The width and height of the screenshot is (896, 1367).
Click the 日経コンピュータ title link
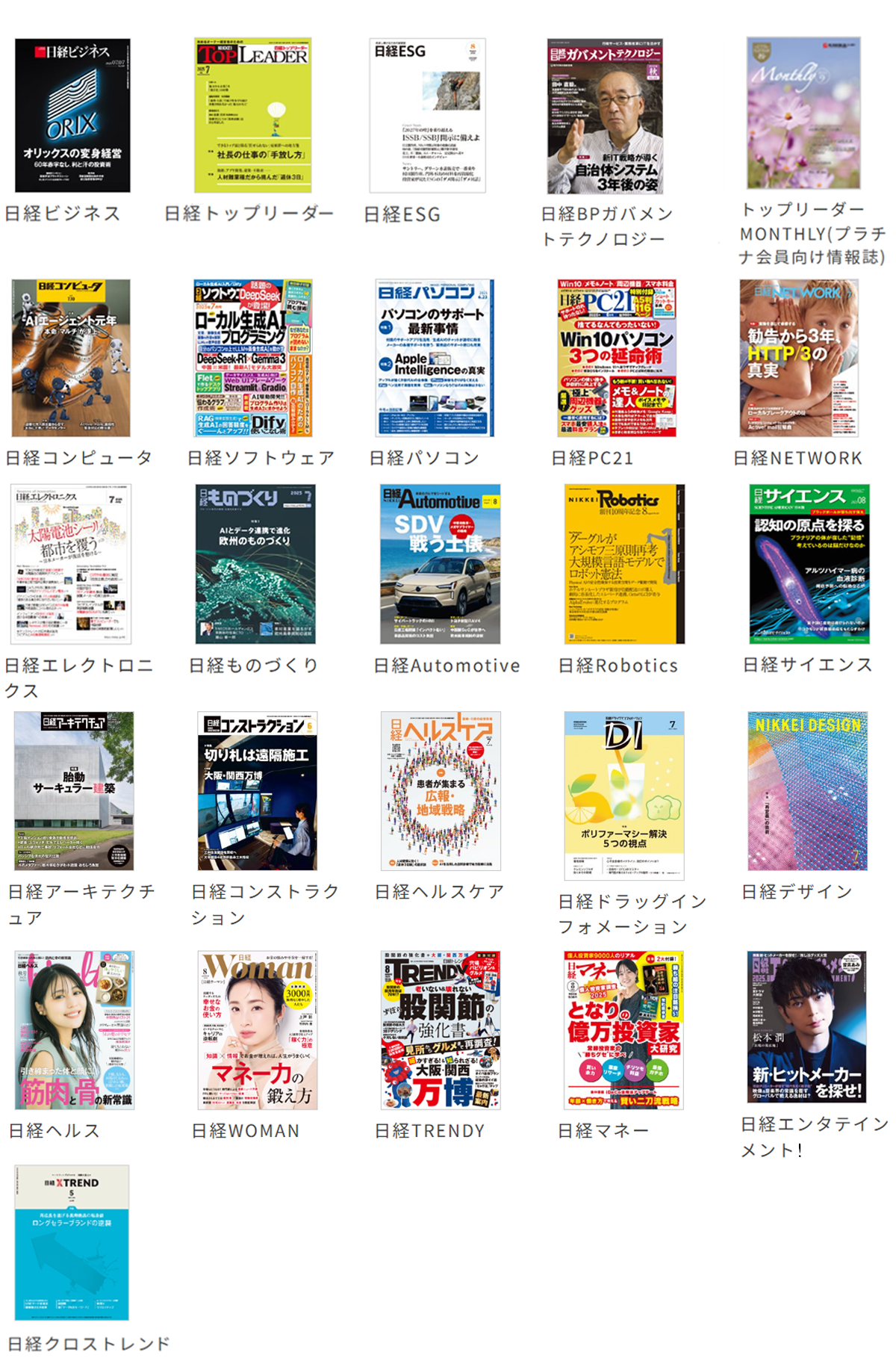(79, 458)
